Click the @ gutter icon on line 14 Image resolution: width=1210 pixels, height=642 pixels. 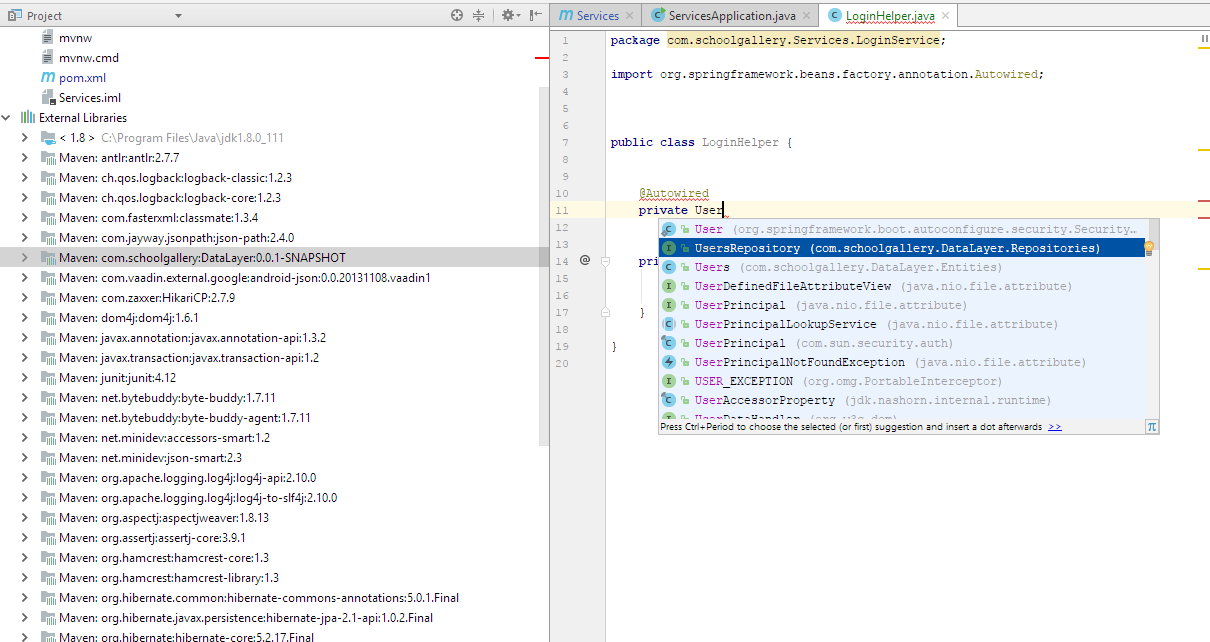tap(585, 260)
